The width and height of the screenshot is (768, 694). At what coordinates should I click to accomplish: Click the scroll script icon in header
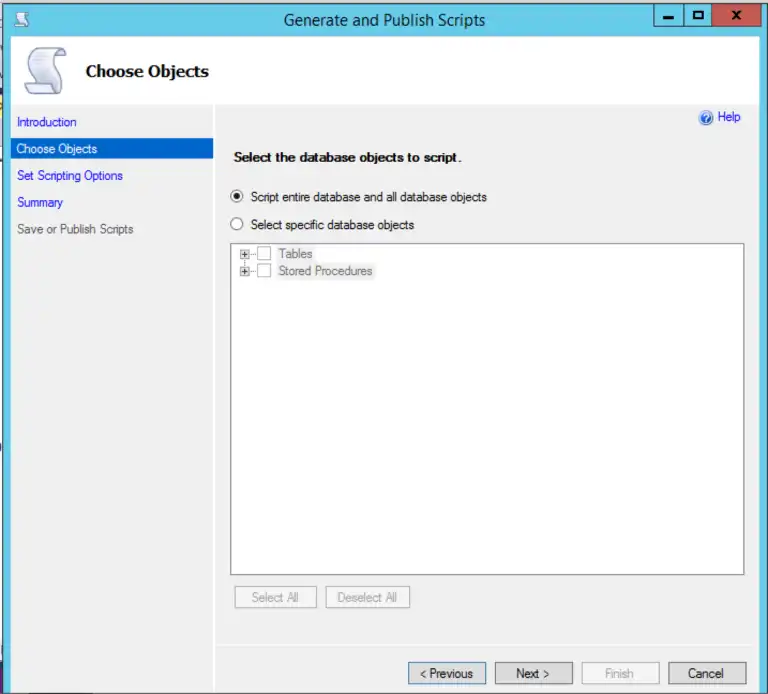coord(46,70)
